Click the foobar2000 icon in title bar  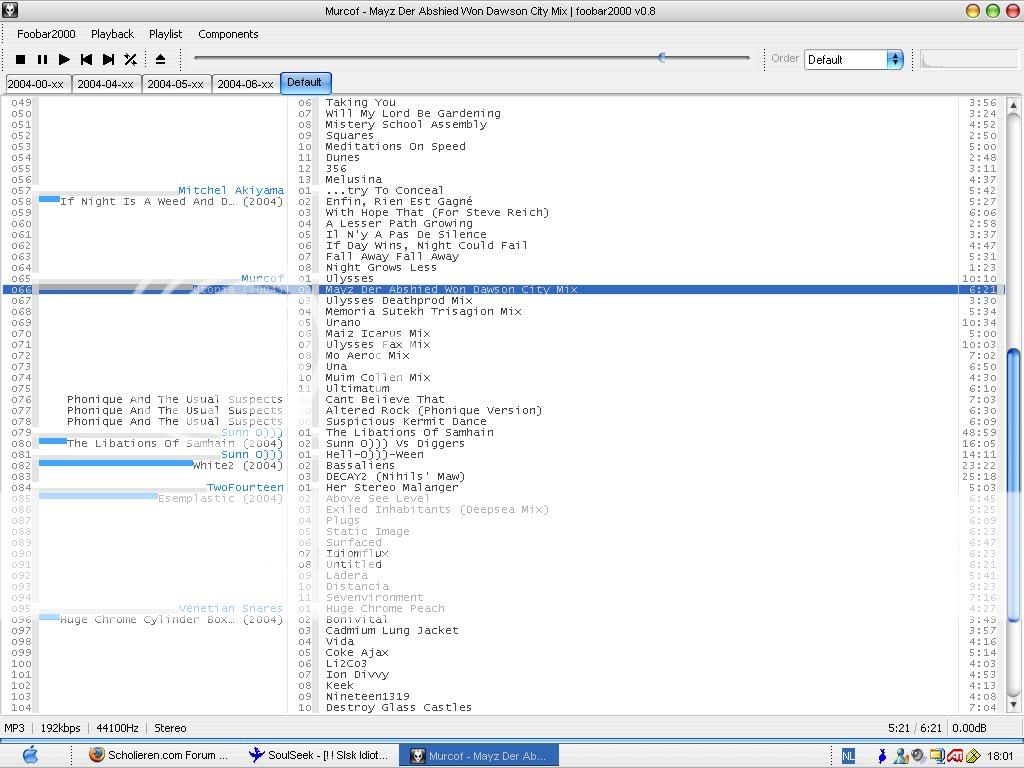coord(10,10)
